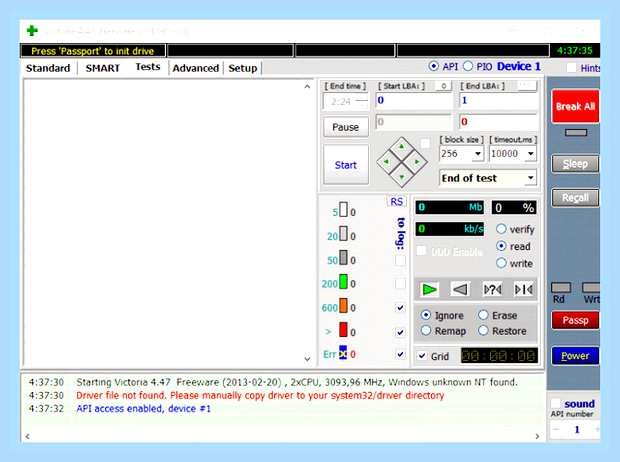
Task: Click the red Break All button
Action: (575, 106)
